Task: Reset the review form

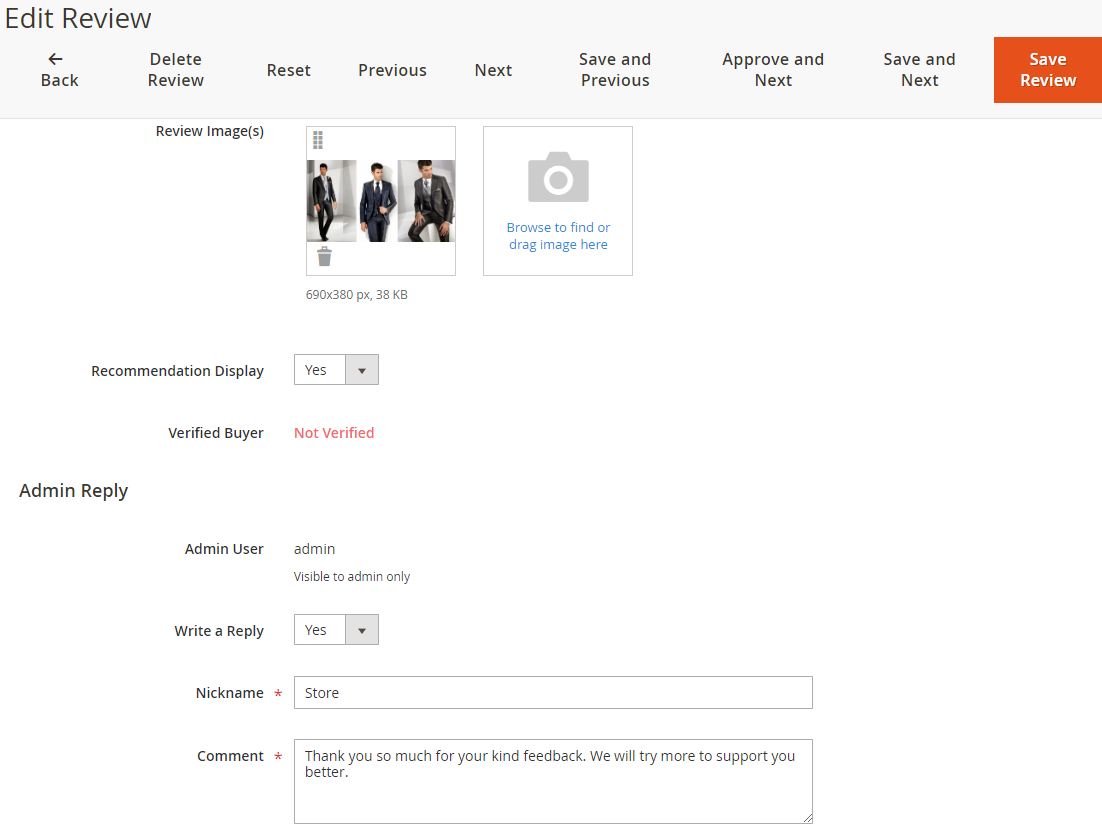Action: [288, 70]
